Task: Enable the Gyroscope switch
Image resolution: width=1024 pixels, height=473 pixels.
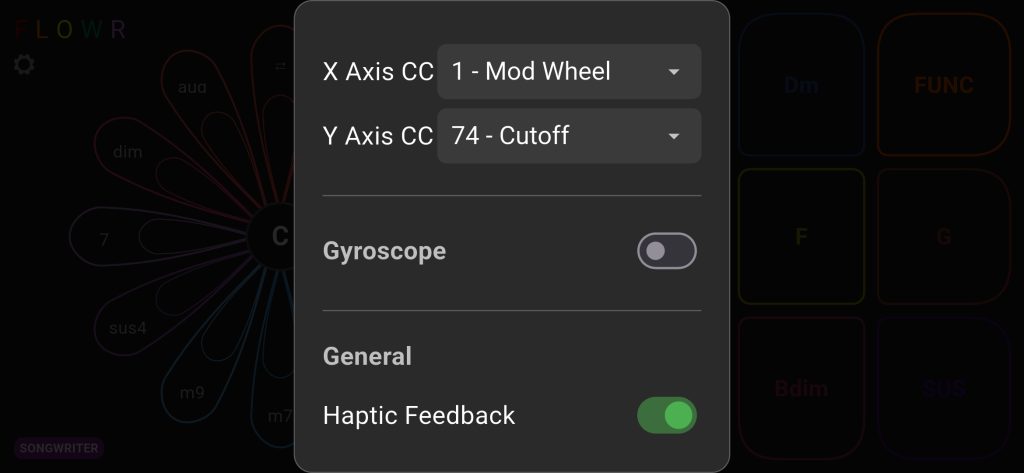Action: click(x=666, y=251)
